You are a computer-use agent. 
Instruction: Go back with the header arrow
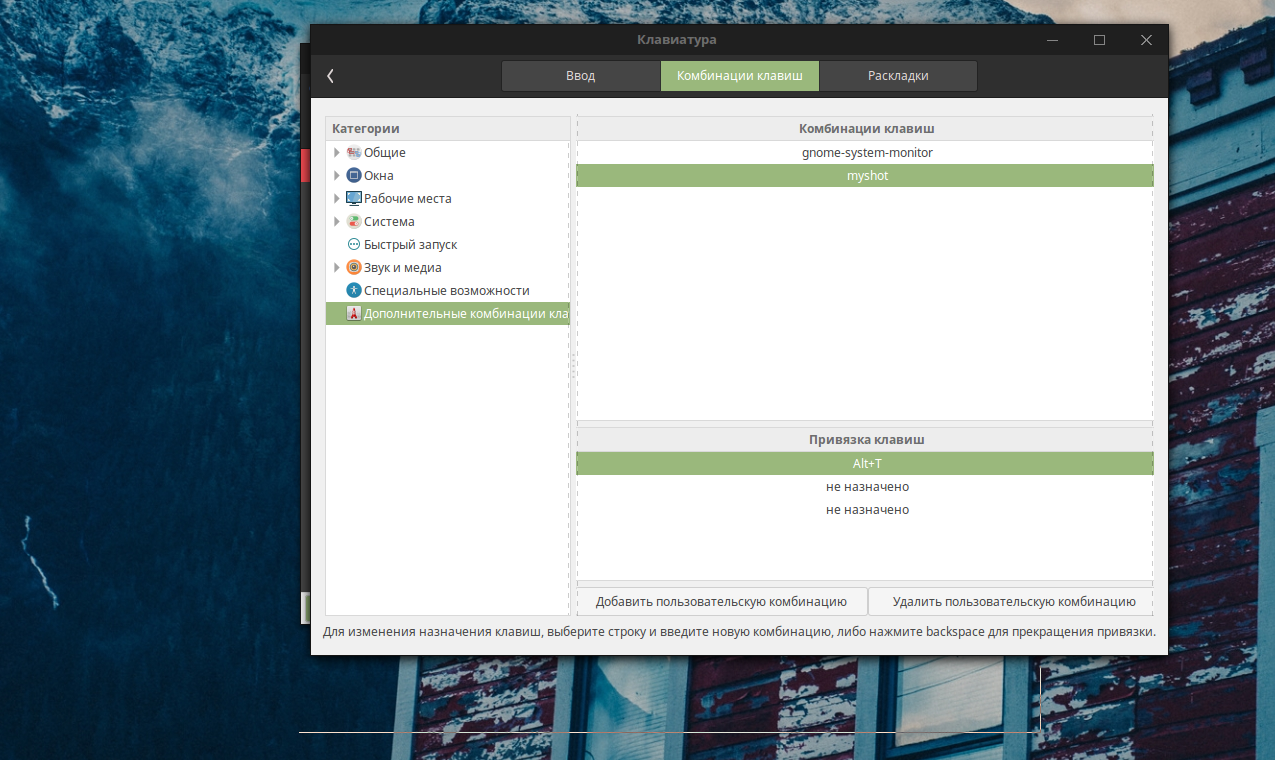(330, 76)
